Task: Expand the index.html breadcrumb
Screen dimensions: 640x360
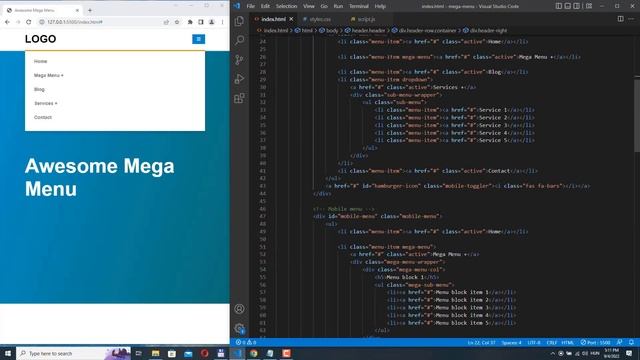Action: (x=273, y=31)
